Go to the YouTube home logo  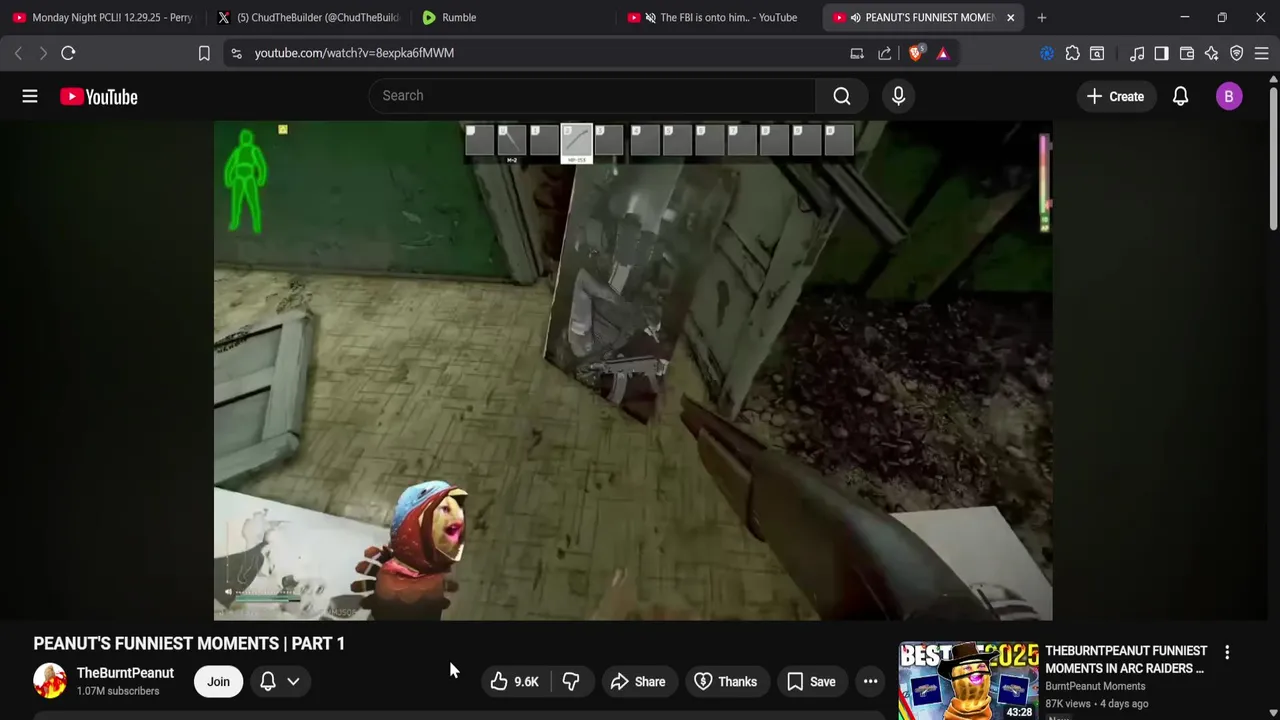98,96
